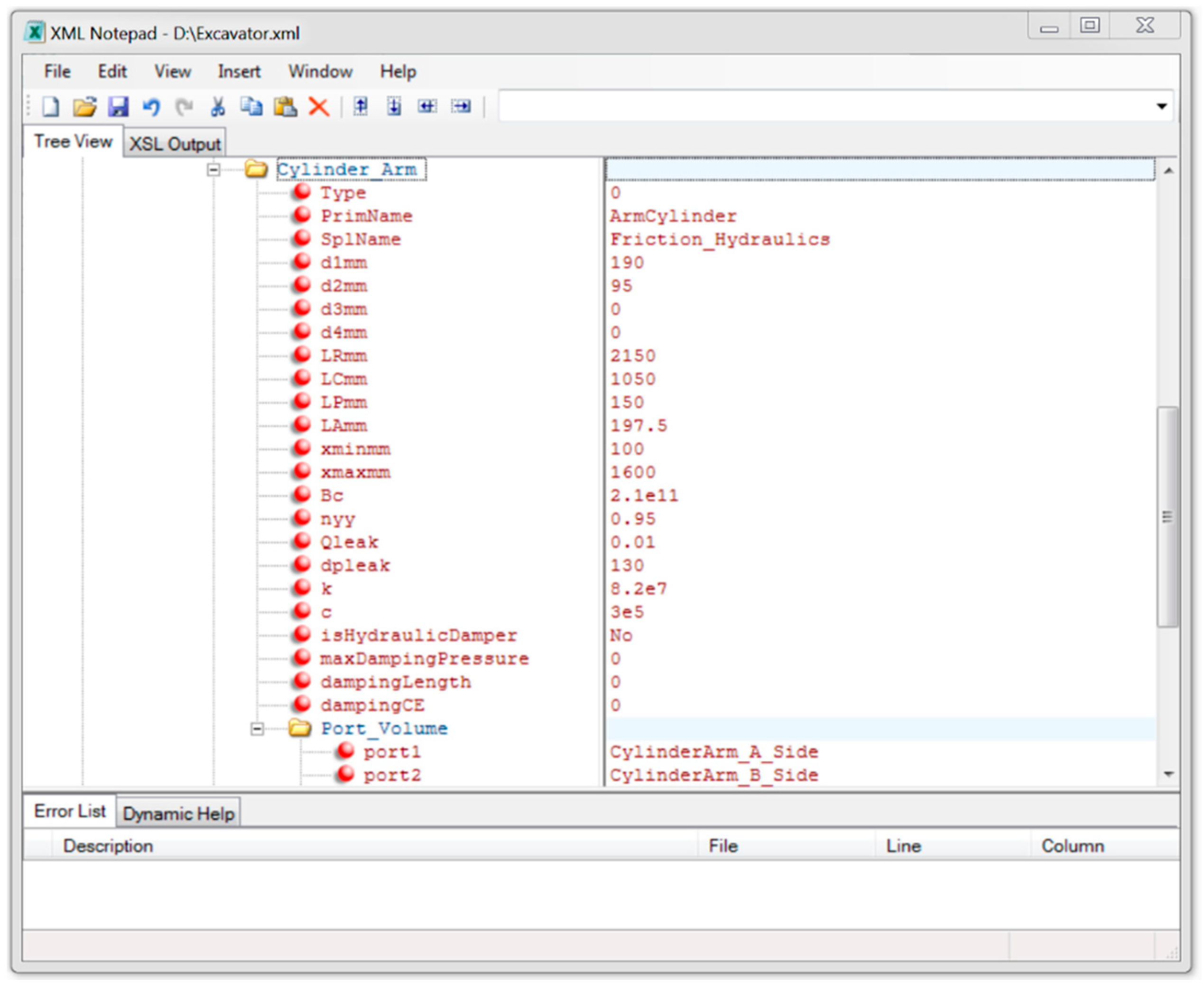The height and width of the screenshot is (986, 1204).
Task: Click the red X Delete icon
Action: (319, 106)
